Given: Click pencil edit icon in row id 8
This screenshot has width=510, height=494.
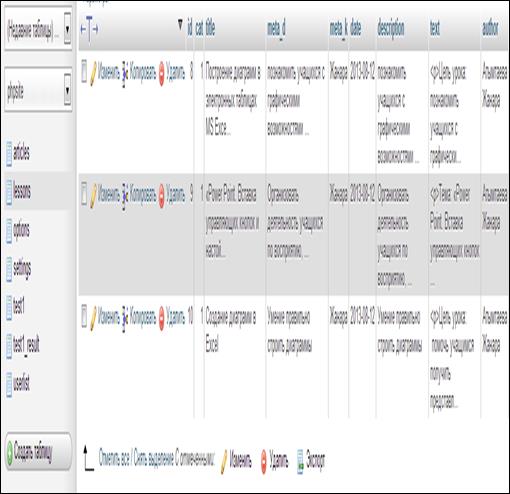Looking at the screenshot, I should point(94,74).
